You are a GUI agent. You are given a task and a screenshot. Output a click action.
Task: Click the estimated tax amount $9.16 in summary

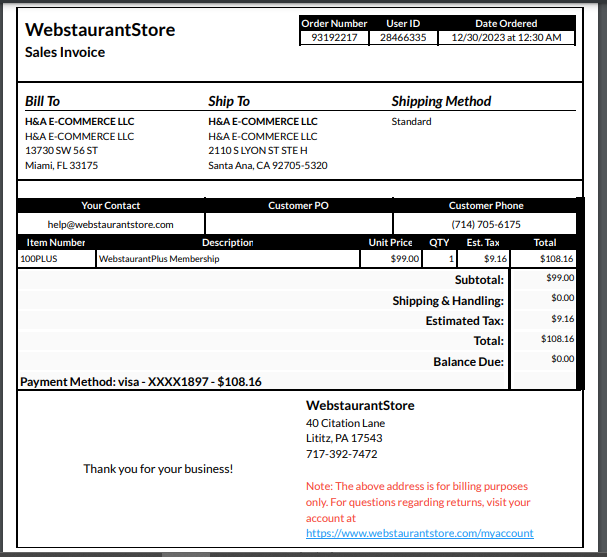click(563, 319)
